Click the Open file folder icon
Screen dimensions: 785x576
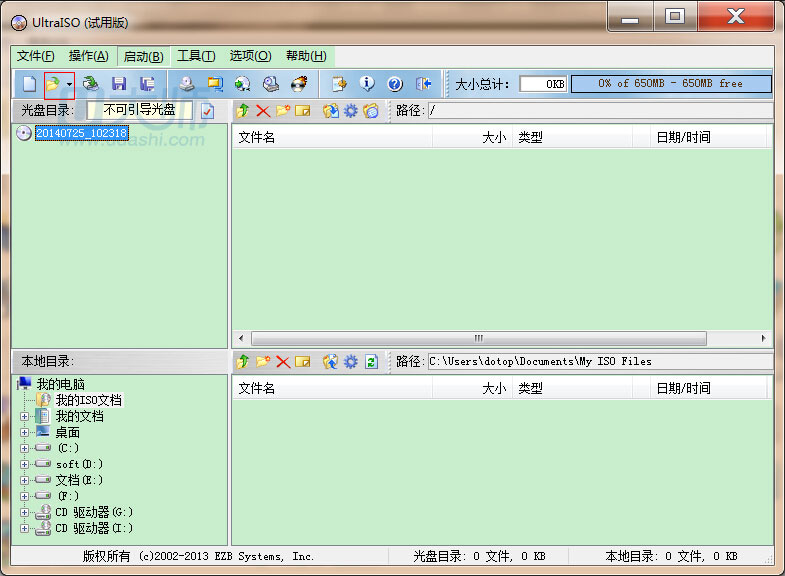(x=53, y=84)
